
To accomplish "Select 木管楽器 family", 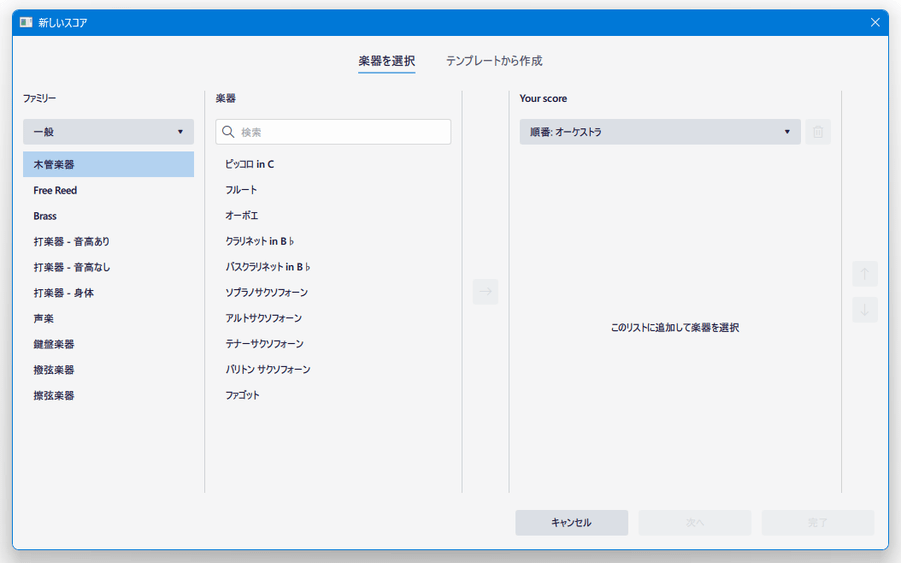I will [x=109, y=164].
